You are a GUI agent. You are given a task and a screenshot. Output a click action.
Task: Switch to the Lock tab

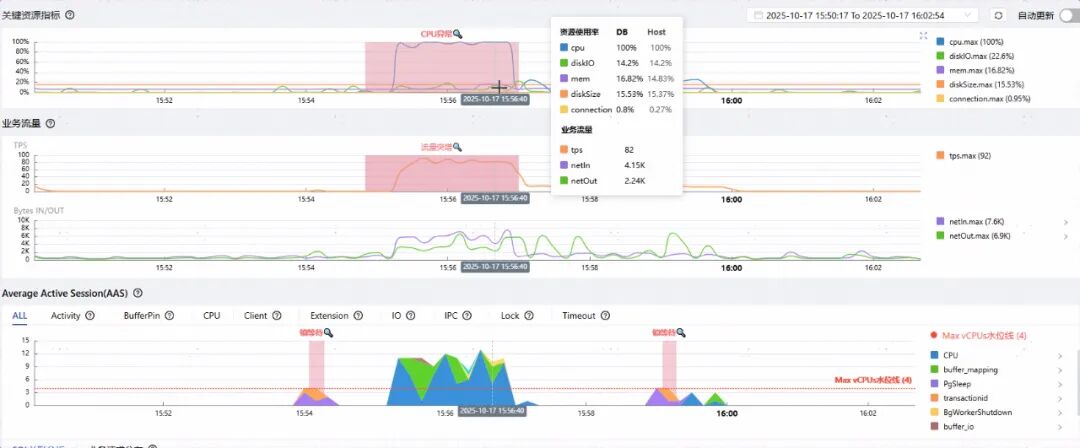[510, 316]
